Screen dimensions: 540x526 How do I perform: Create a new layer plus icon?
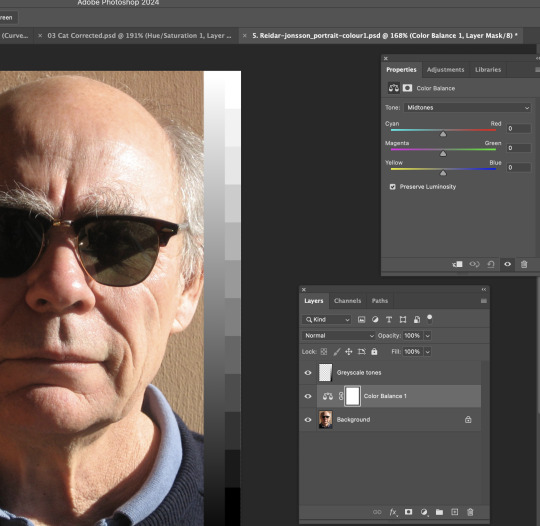click(x=455, y=512)
